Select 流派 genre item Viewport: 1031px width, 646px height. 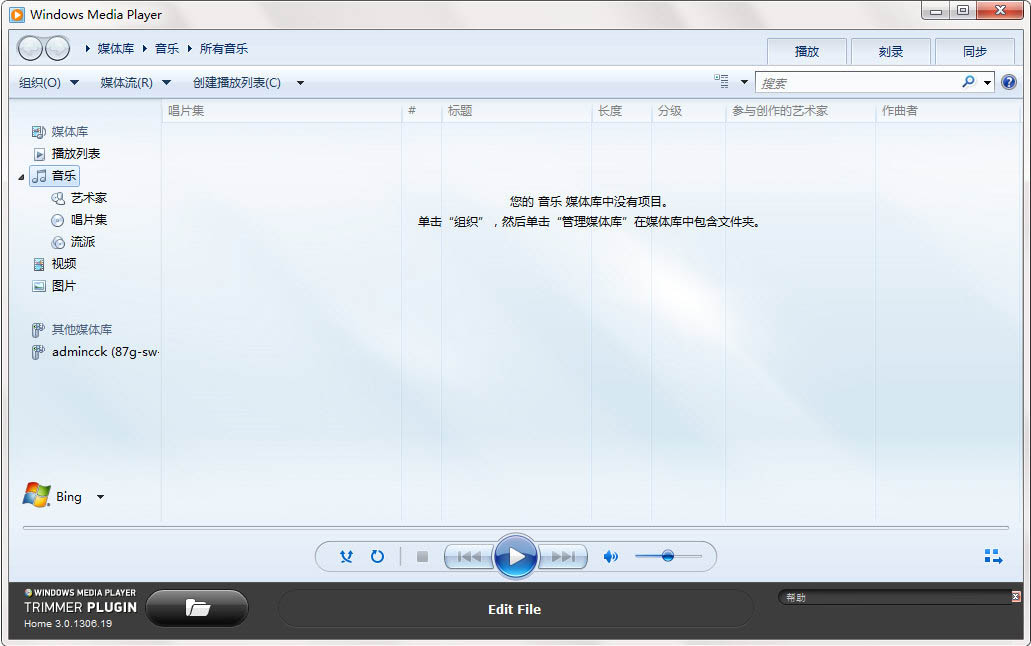(74, 242)
